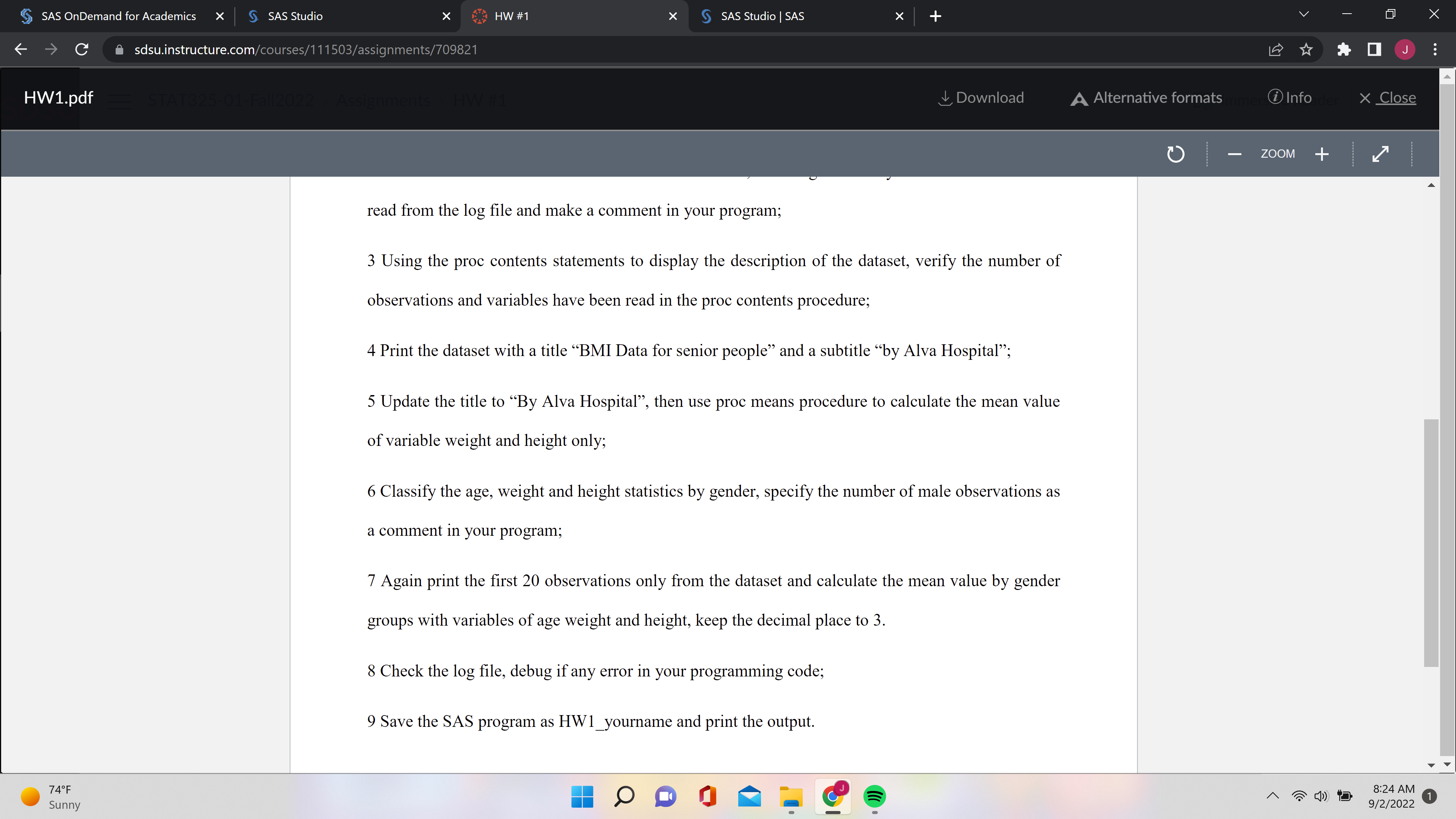Switch to SAS OnDemand for Academics tab
1456x819 pixels.
click(x=118, y=16)
